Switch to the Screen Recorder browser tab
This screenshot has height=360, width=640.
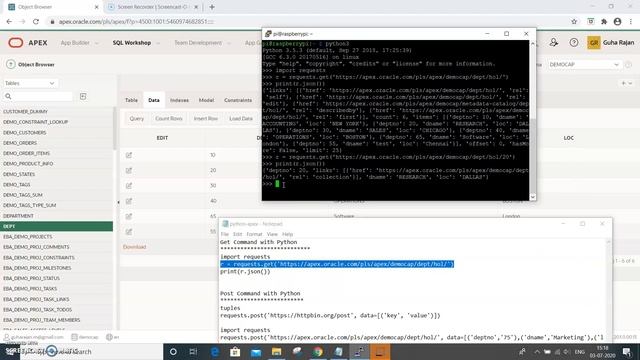[x=153, y=7]
